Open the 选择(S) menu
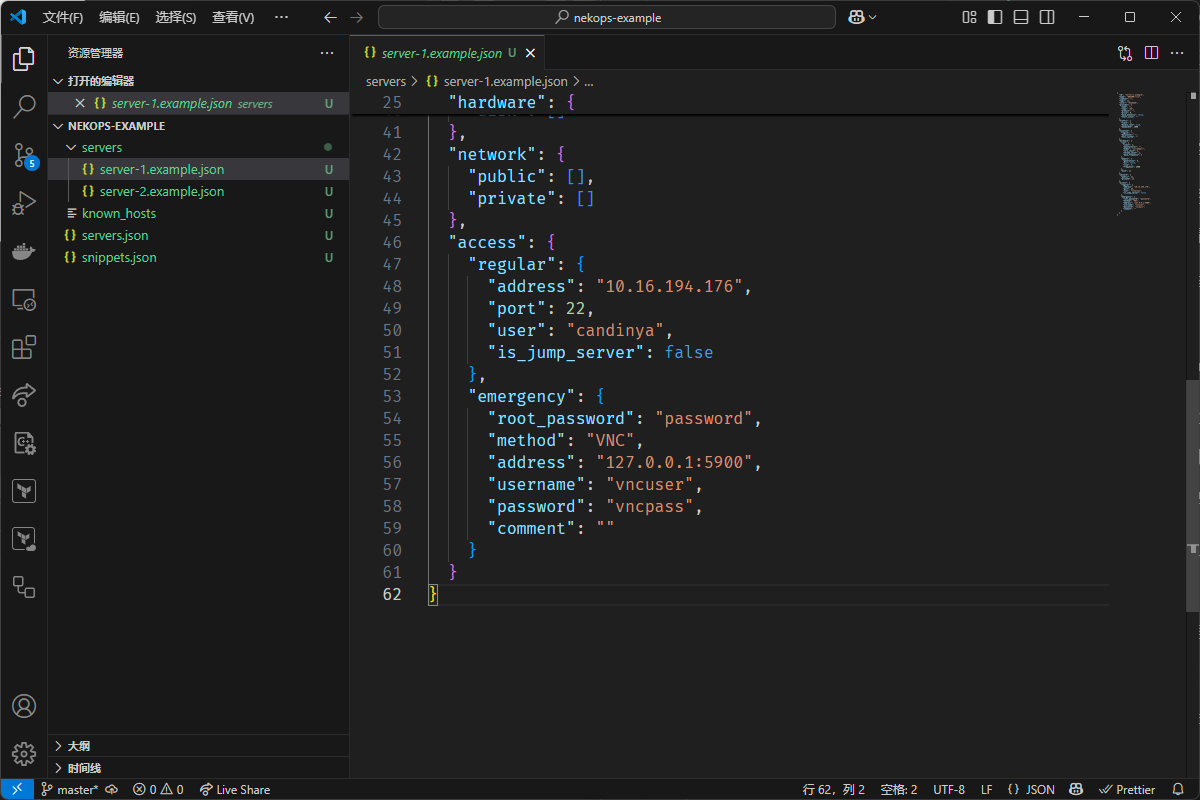1200x800 pixels. pos(176,18)
